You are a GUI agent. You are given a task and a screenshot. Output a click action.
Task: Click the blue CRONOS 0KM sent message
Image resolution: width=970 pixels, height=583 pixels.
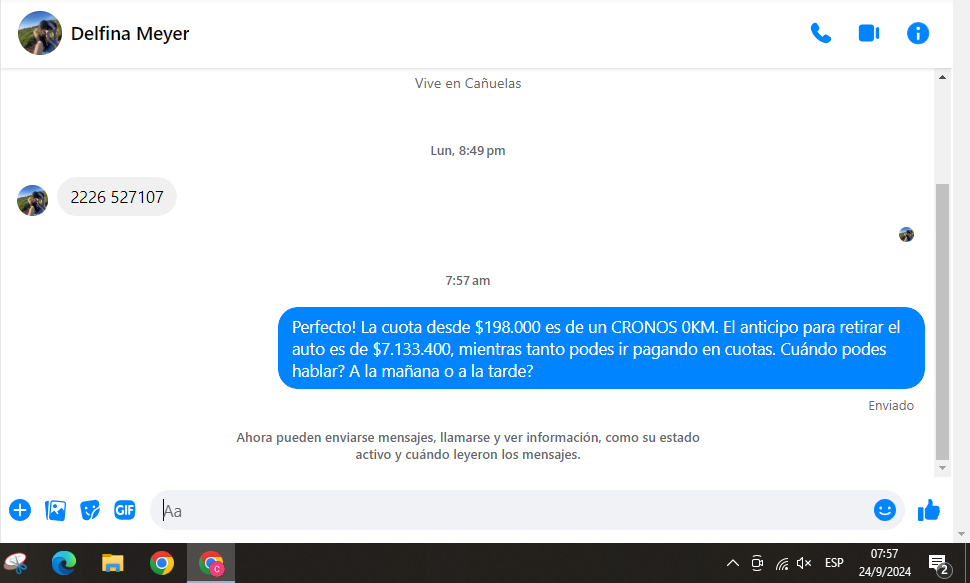[x=601, y=348]
